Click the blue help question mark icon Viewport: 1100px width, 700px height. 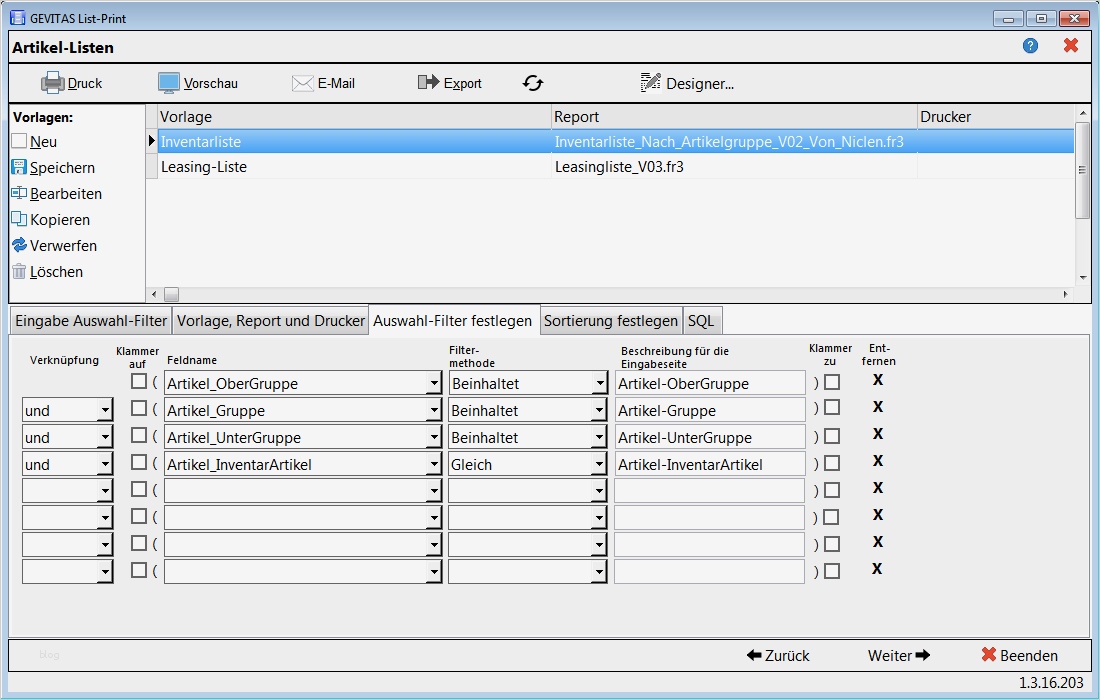coord(1030,46)
